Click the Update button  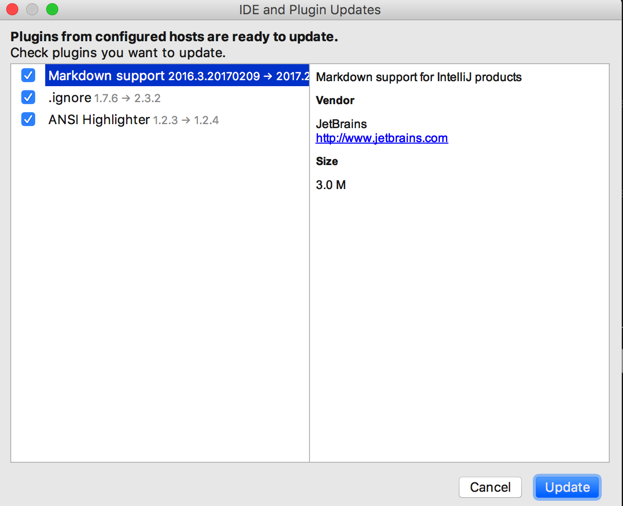[566, 487]
